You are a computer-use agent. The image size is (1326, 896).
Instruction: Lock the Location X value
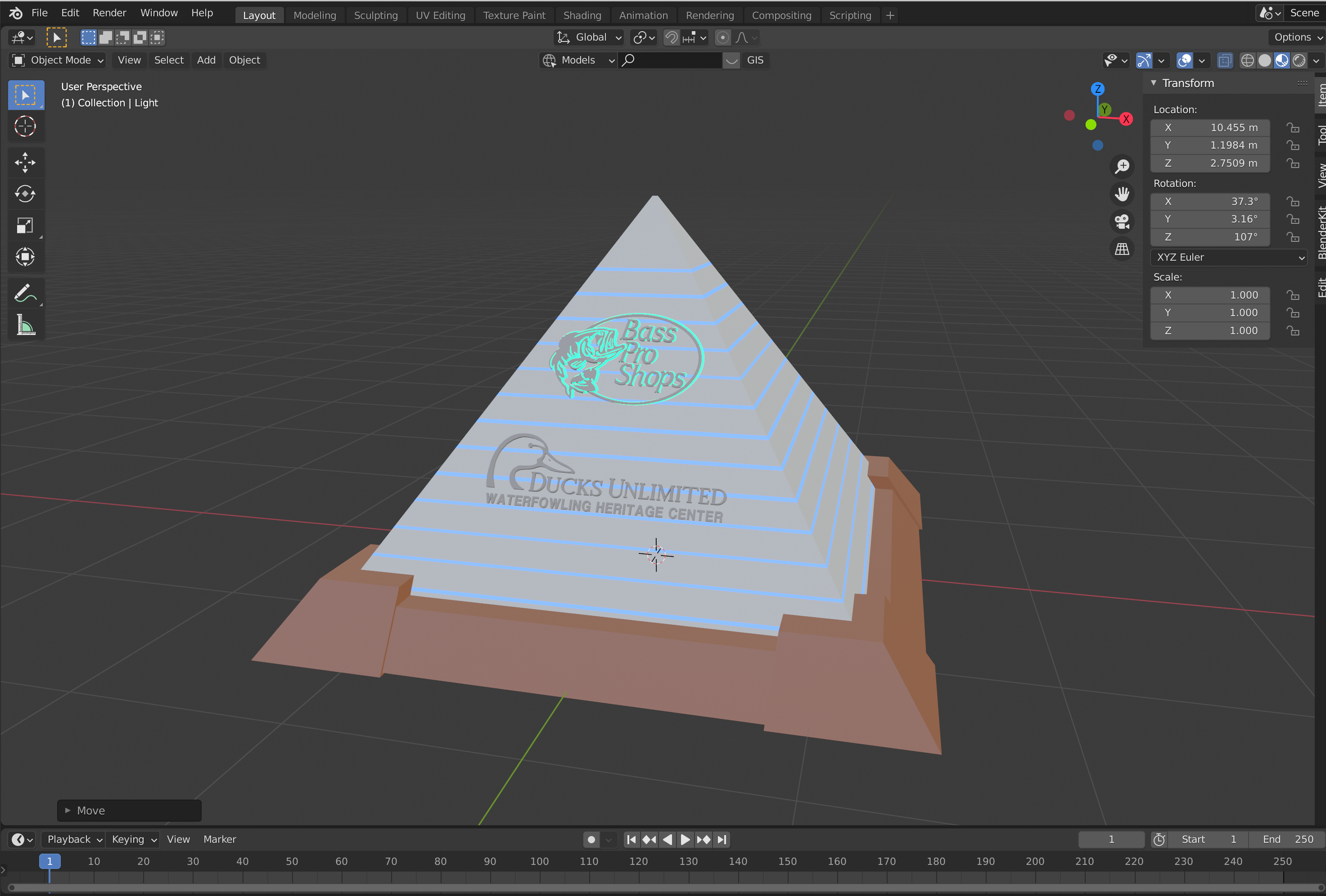point(1293,128)
